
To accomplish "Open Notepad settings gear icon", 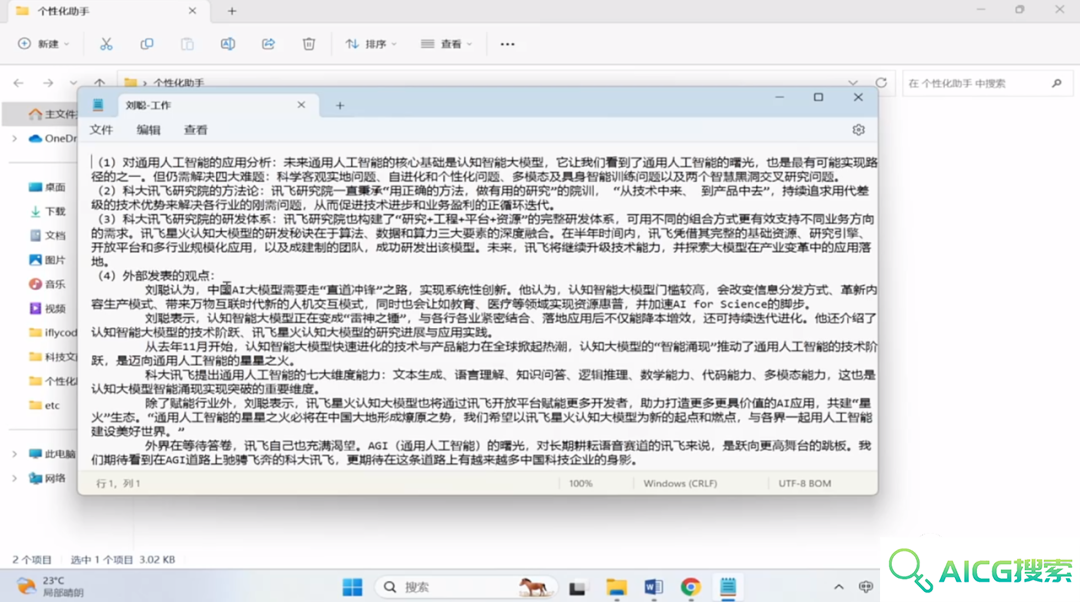I will coord(858,129).
